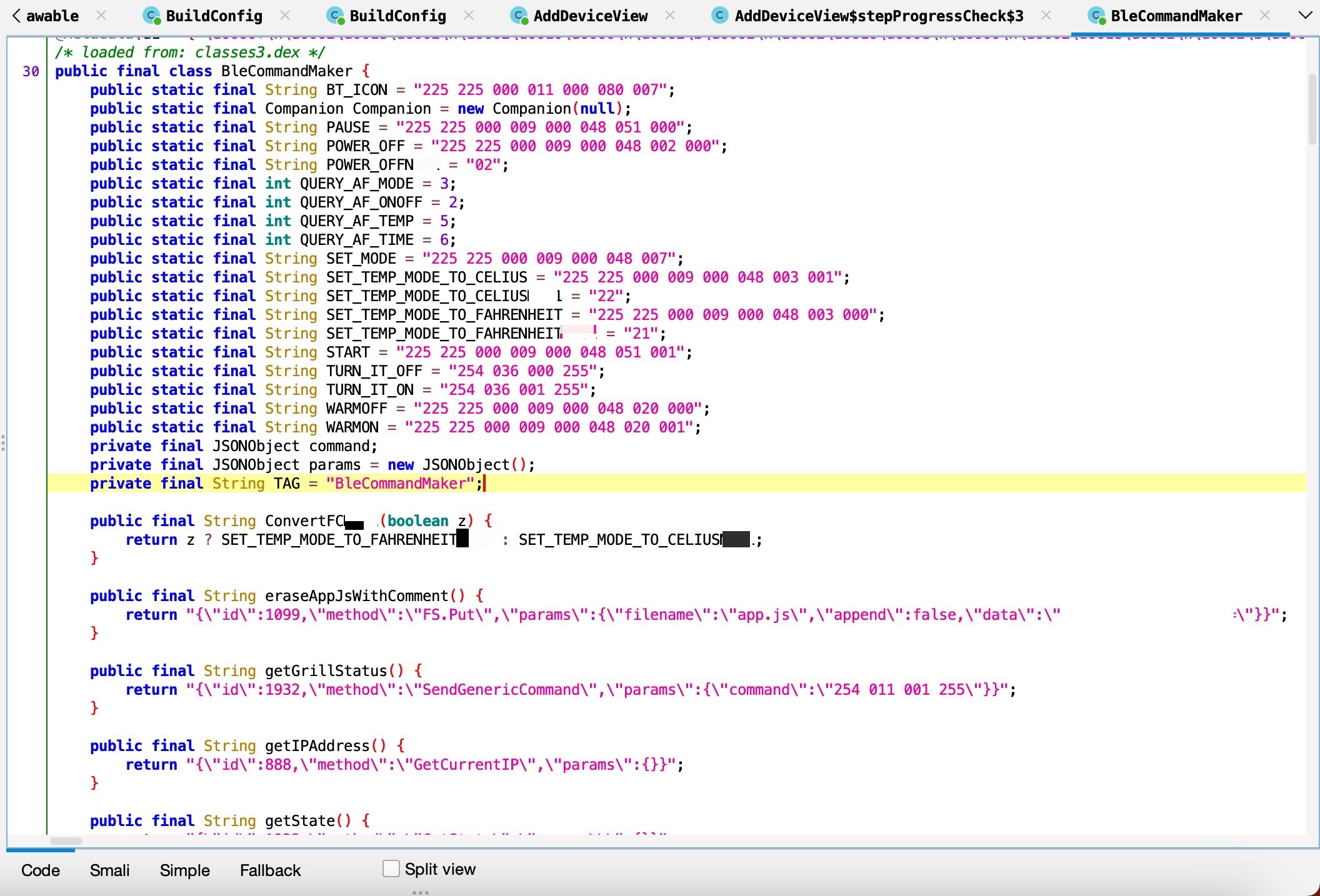Click the class icon on AddDeviceView tab

click(x=519, y=16)
